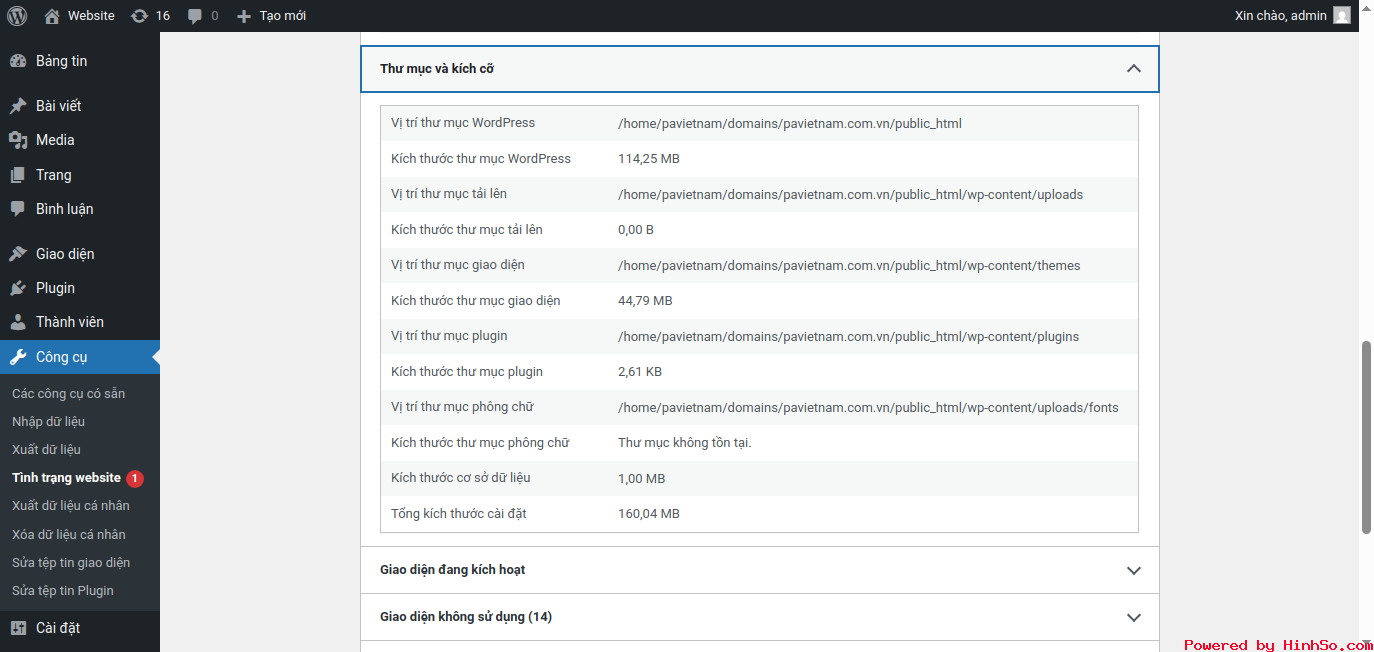Open Bảng tin dashboard menu
Viewport: 1374px width, 652px height.
click(x=61, y=61)
